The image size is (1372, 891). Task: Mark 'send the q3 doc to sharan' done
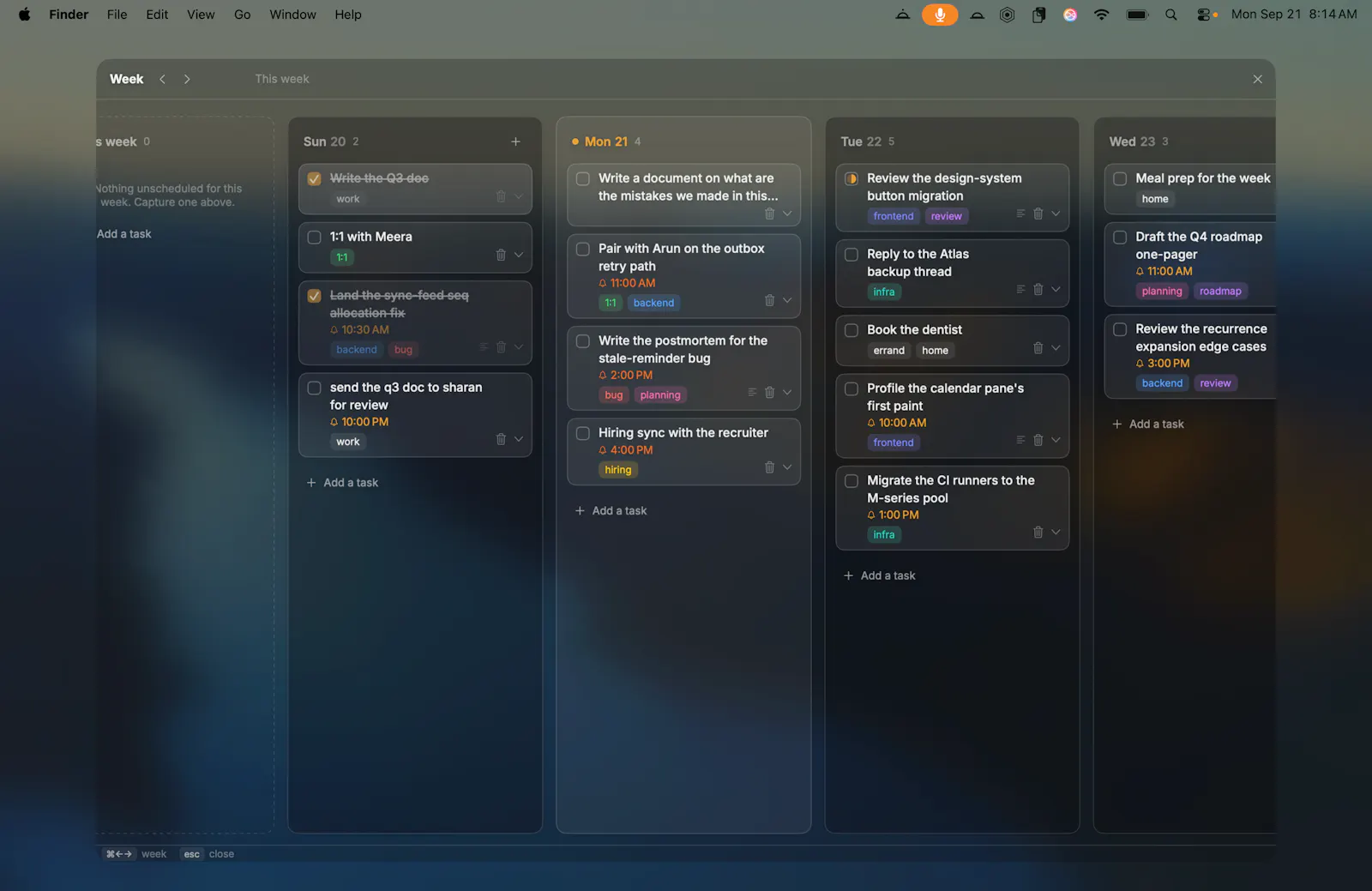(x=314, y=388)
